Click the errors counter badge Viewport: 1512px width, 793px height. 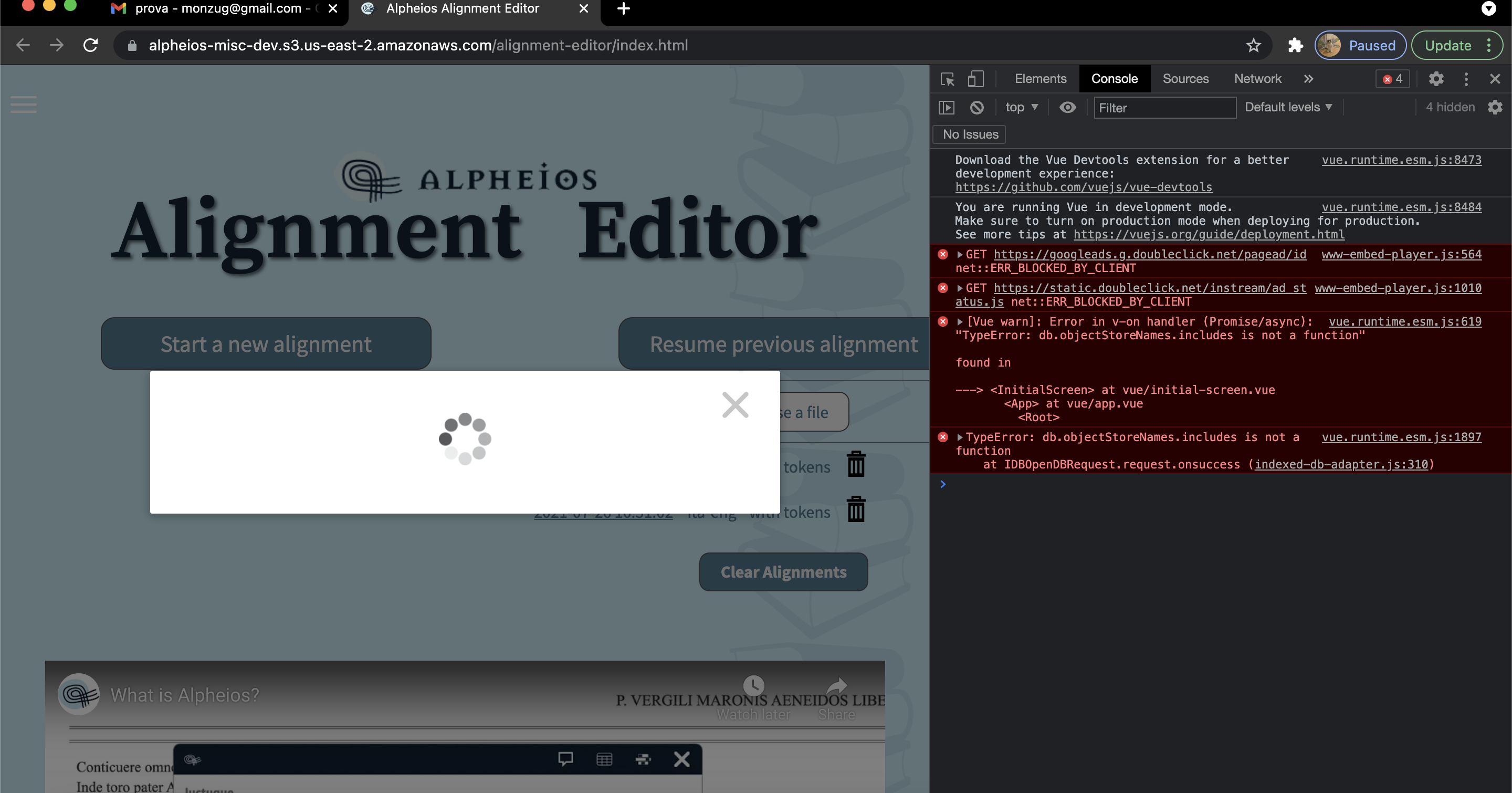pos(1392,79)
